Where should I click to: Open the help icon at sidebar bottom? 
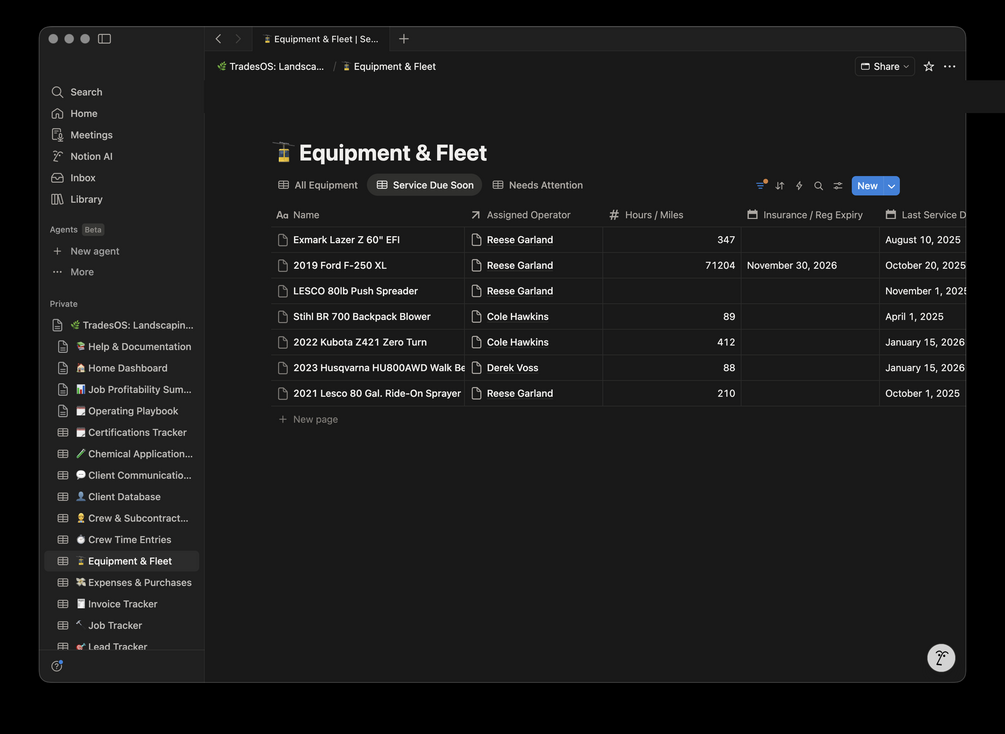(x=57, y=666)
